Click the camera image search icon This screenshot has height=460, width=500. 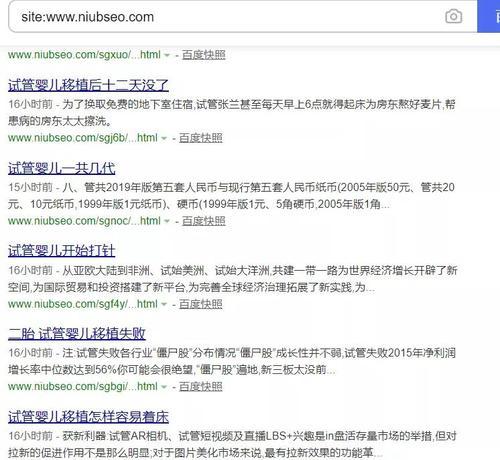(x=453, y=16)
